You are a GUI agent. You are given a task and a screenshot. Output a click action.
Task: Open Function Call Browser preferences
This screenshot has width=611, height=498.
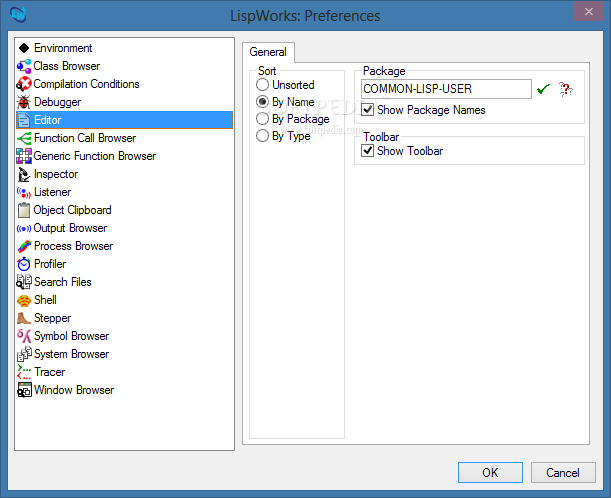tap(124, 138)
